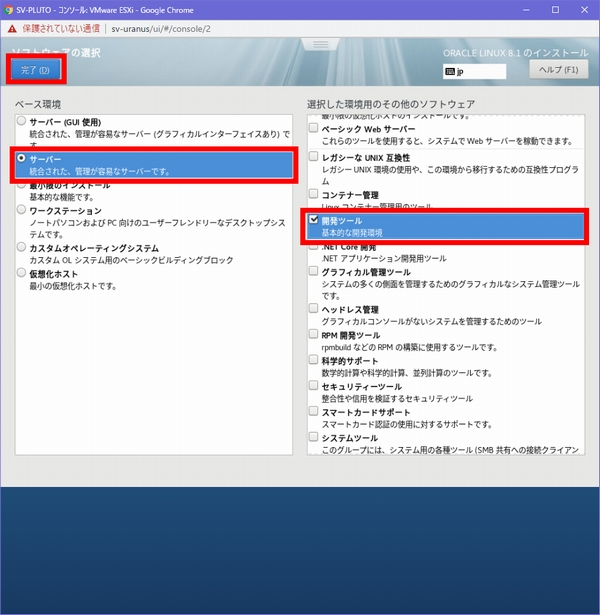
Task: Click the ベース環境 heading
Action: click(38, 104)
